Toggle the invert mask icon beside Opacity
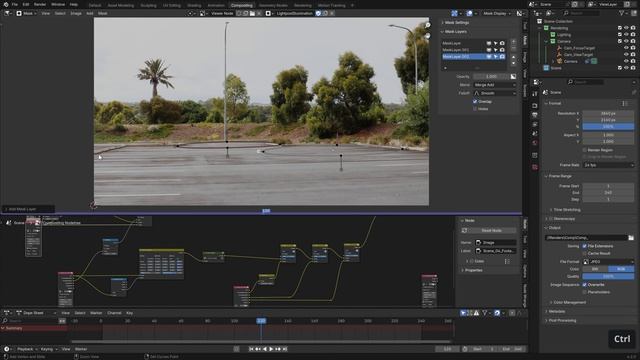640x360 pixels. click(x=513, y=76)
